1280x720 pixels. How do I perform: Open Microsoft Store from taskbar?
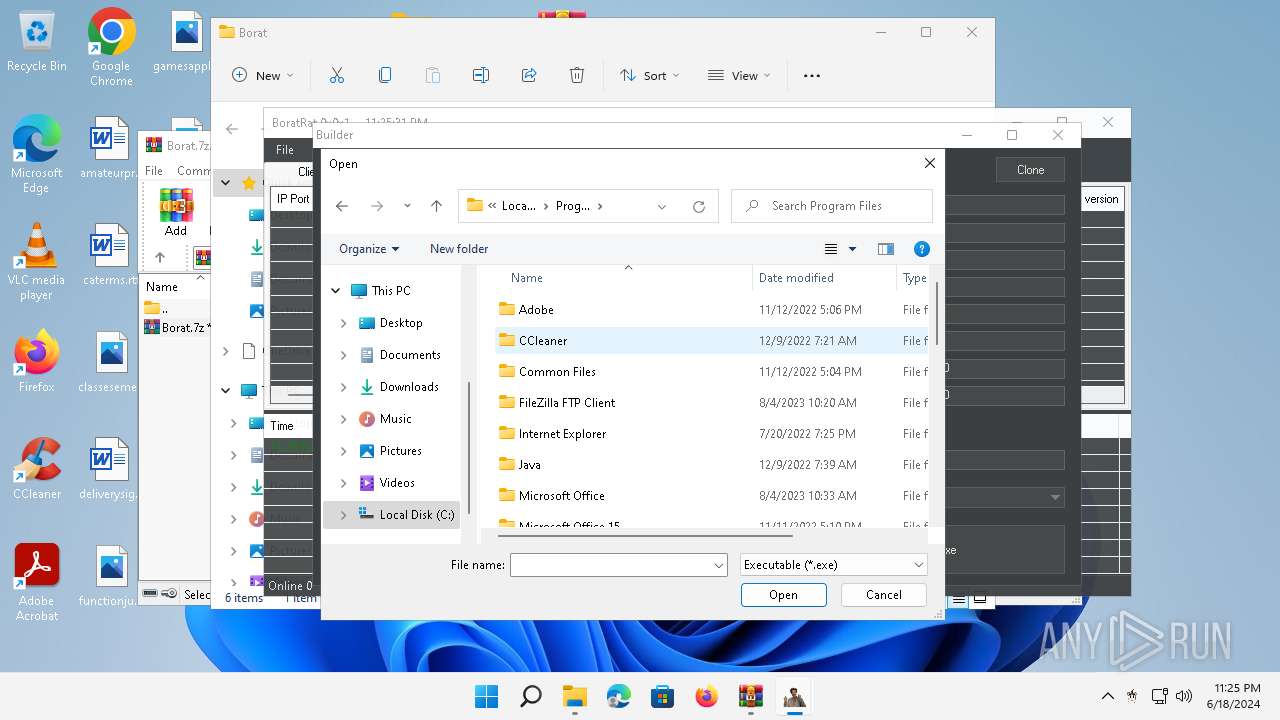click(x=663, y=696)
